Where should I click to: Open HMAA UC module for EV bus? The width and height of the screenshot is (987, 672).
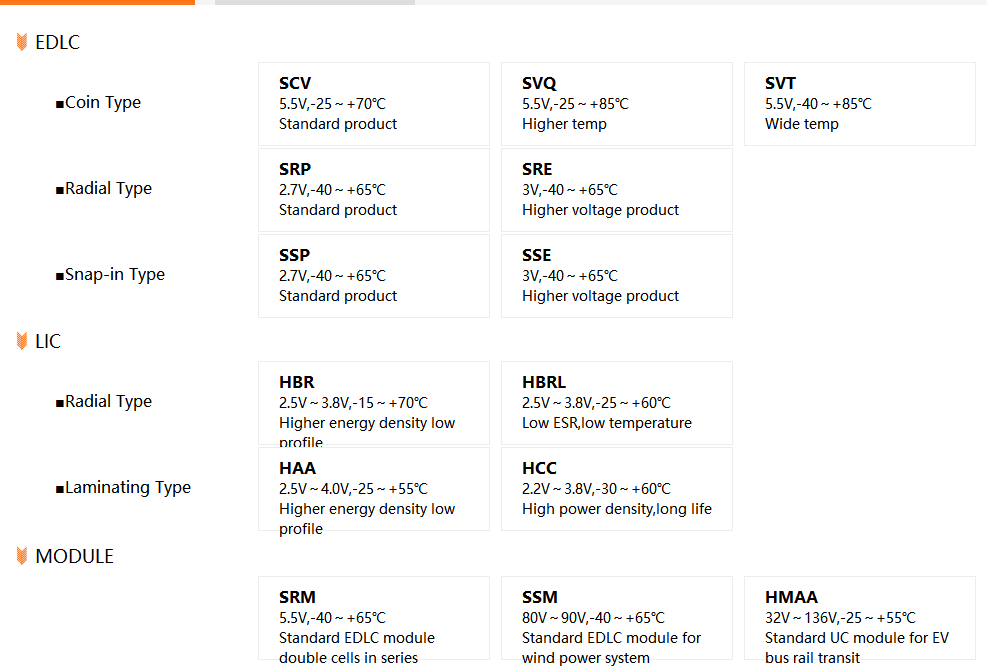(860, 618)
